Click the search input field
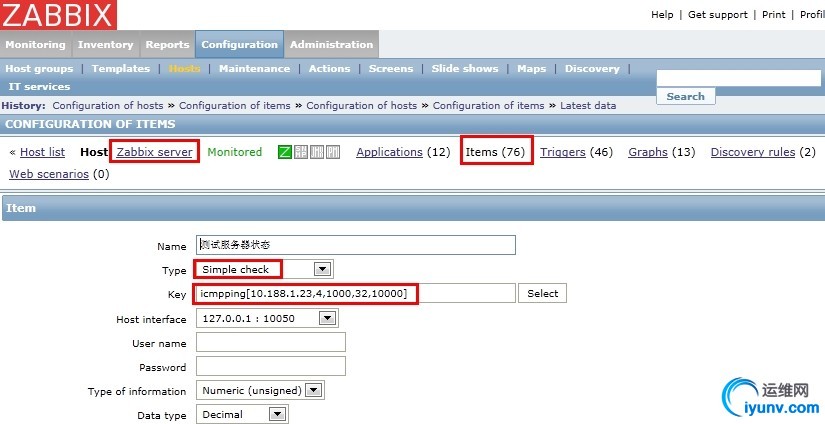Screen dimensions: 825x424 [739, 78]
